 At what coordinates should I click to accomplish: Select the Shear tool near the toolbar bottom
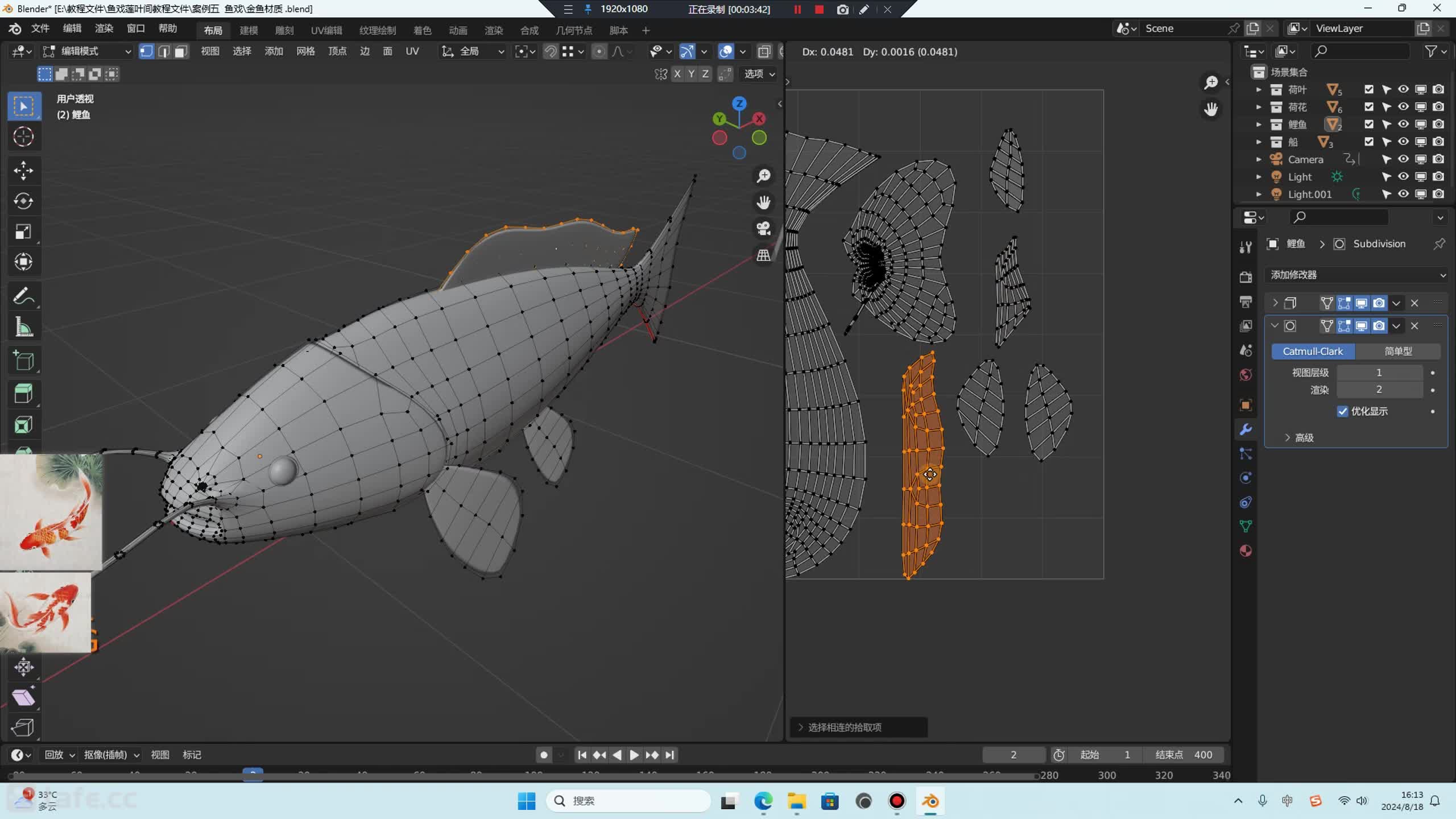(23, 697)
